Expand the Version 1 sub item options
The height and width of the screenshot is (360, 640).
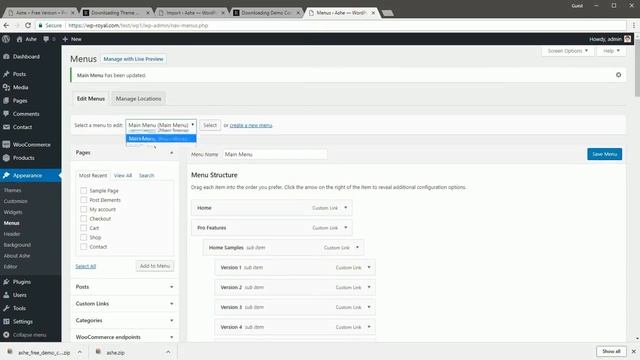click(369, 267)
